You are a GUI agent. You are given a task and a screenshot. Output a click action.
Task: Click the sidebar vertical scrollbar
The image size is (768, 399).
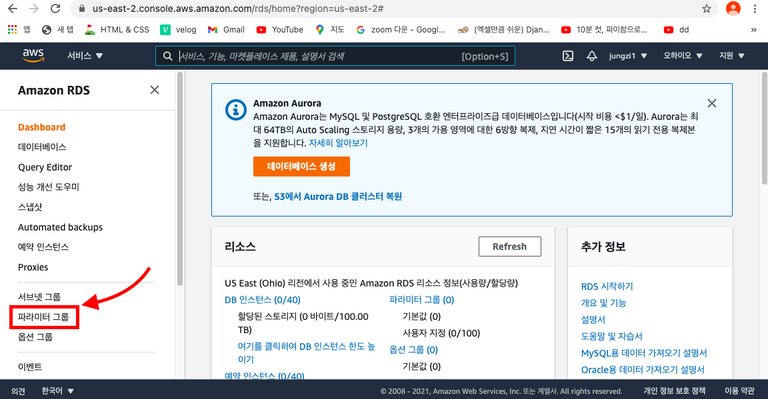(180, 179)
